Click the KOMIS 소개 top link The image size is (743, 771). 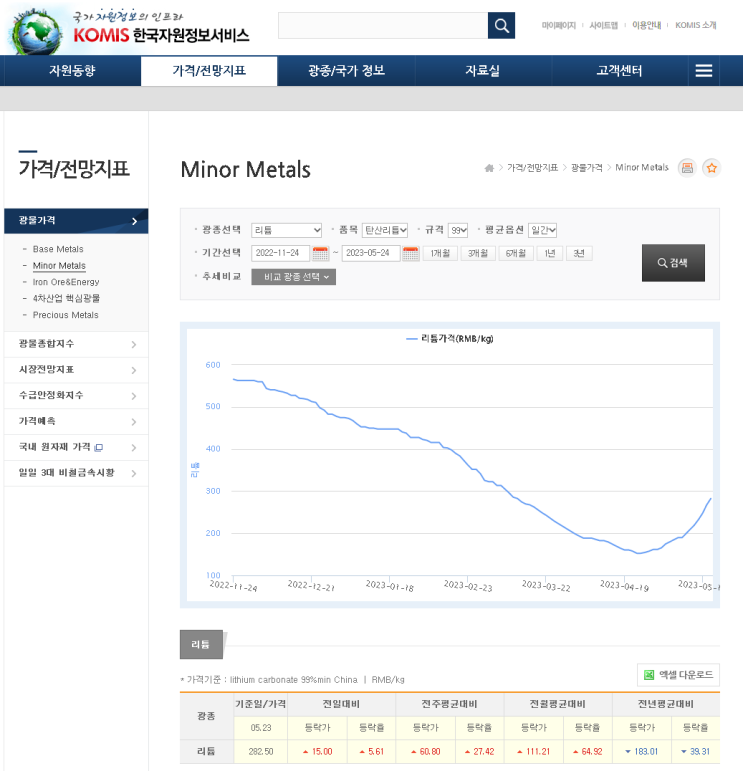[x=696, y=25]
